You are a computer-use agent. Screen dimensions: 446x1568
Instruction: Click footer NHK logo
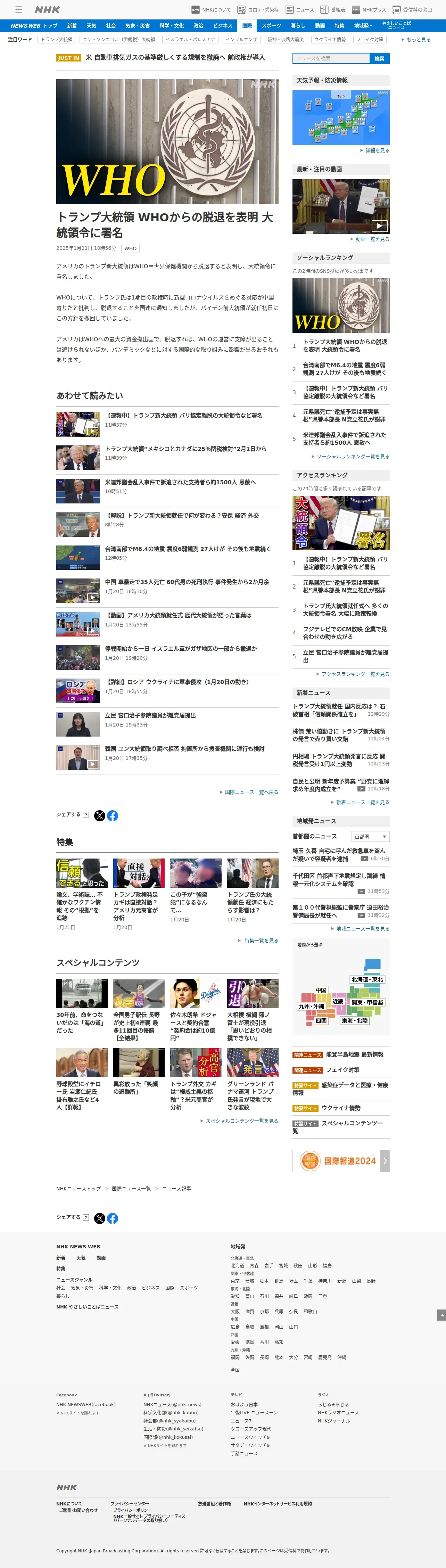67,1487
